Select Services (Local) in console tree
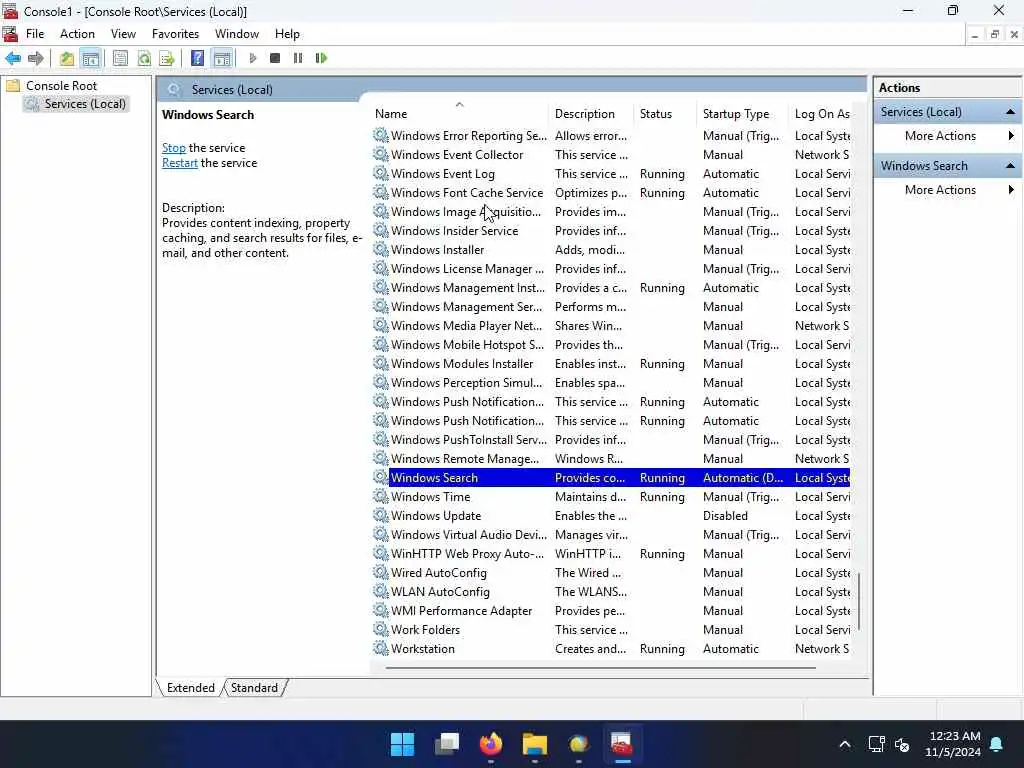Viewport: 1024px width, 768px height. point(76,104)
